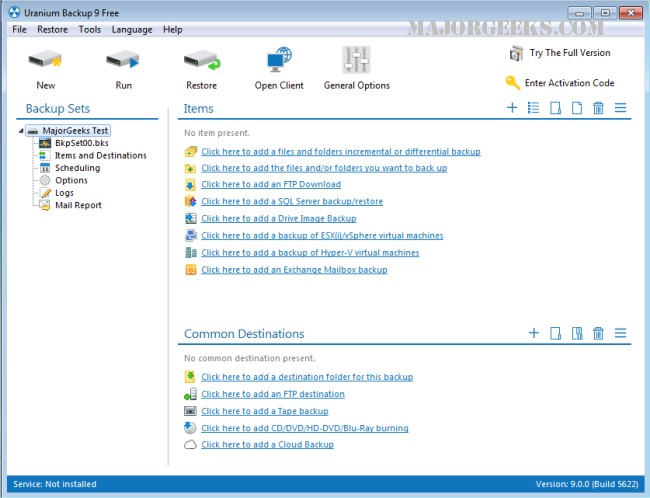The height and width of the screenshot is (498, 650).
Task: Click Service: Not installed status text
Action: 55,484
